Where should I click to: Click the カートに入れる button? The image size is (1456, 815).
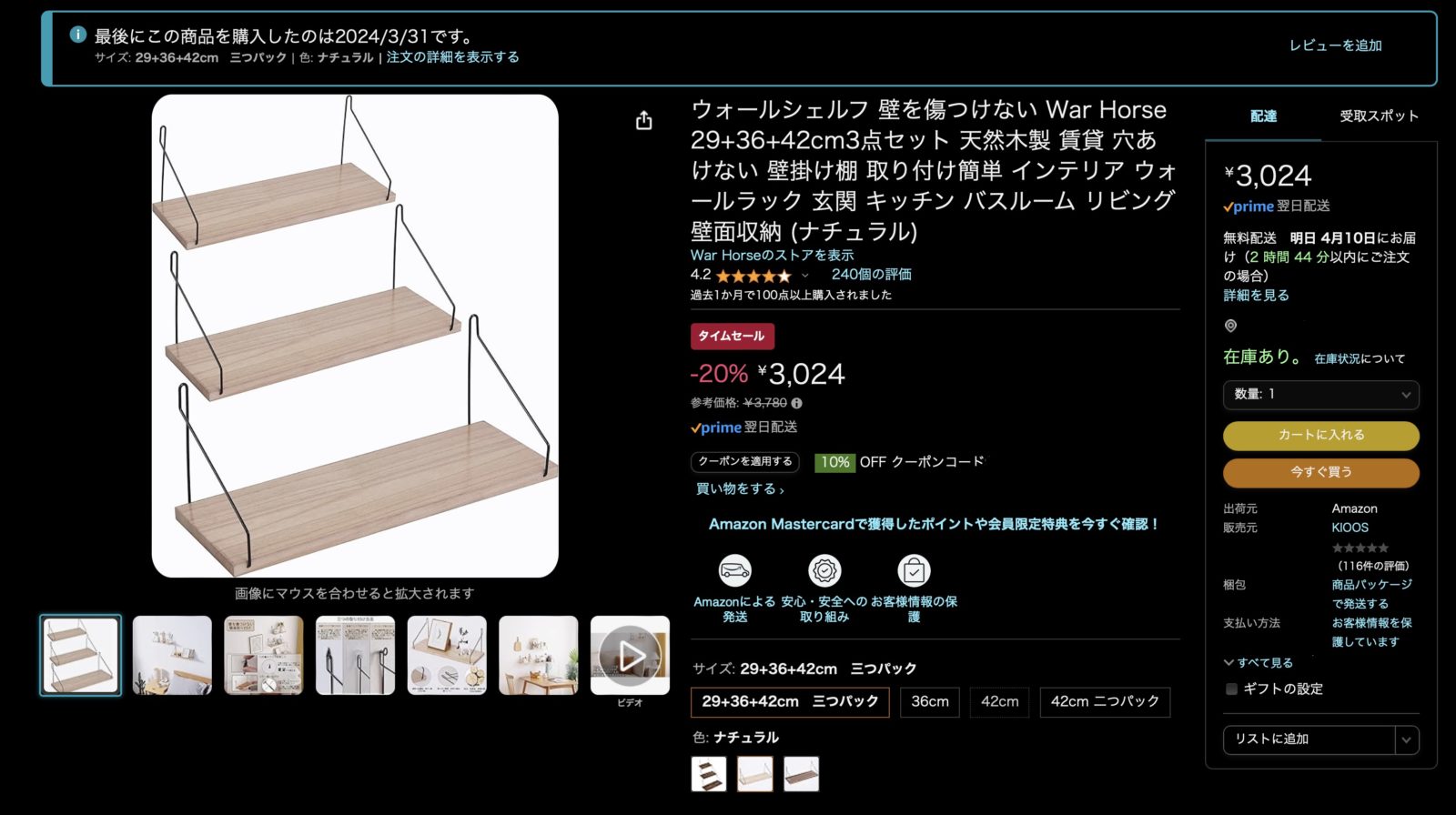coord(1320,436)
